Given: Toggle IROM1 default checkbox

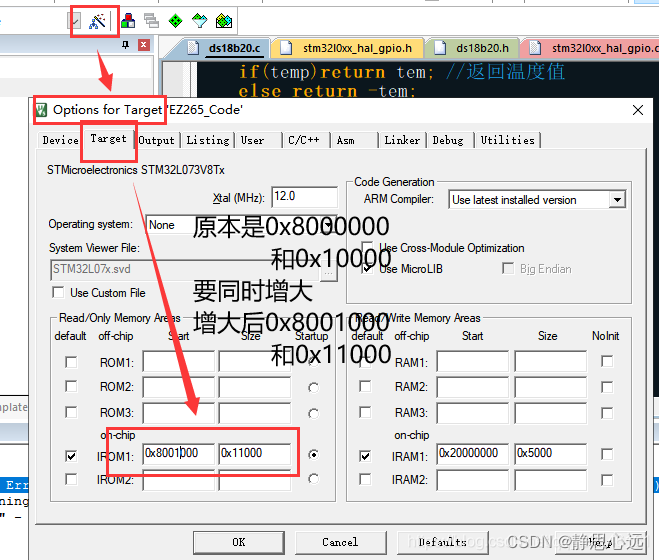Looking at the screenshot, I should click(71, 456).
